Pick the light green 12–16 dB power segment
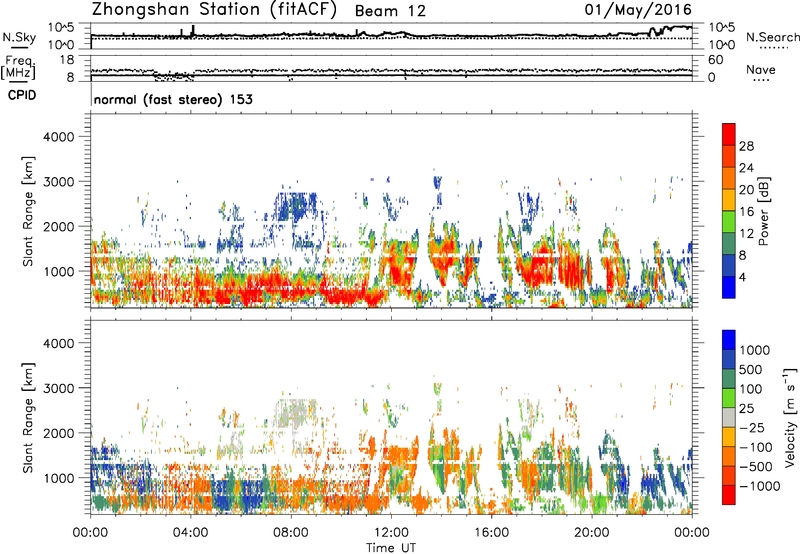The height and width of the screenshot is (554, 800). (x=729, y=222)
